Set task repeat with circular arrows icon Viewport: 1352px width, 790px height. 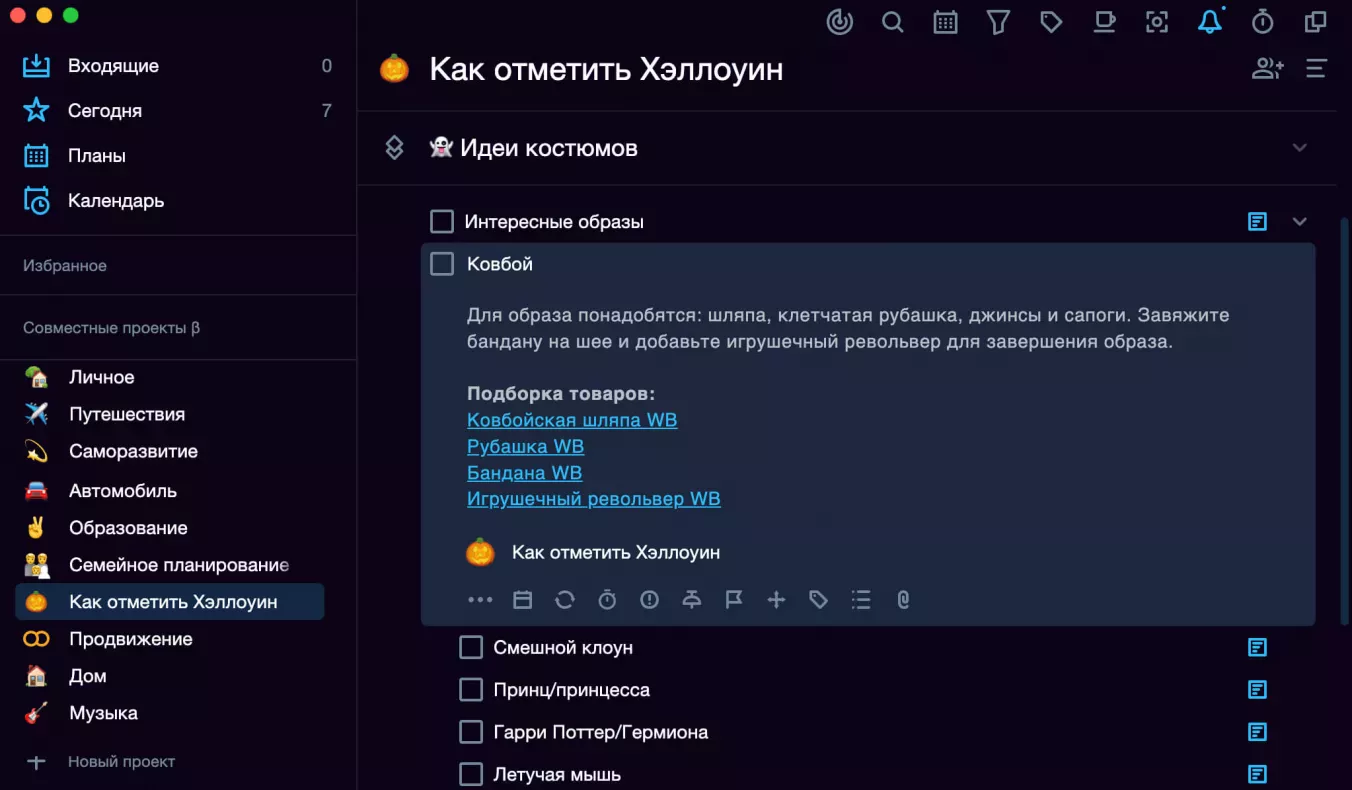point(565,600)
